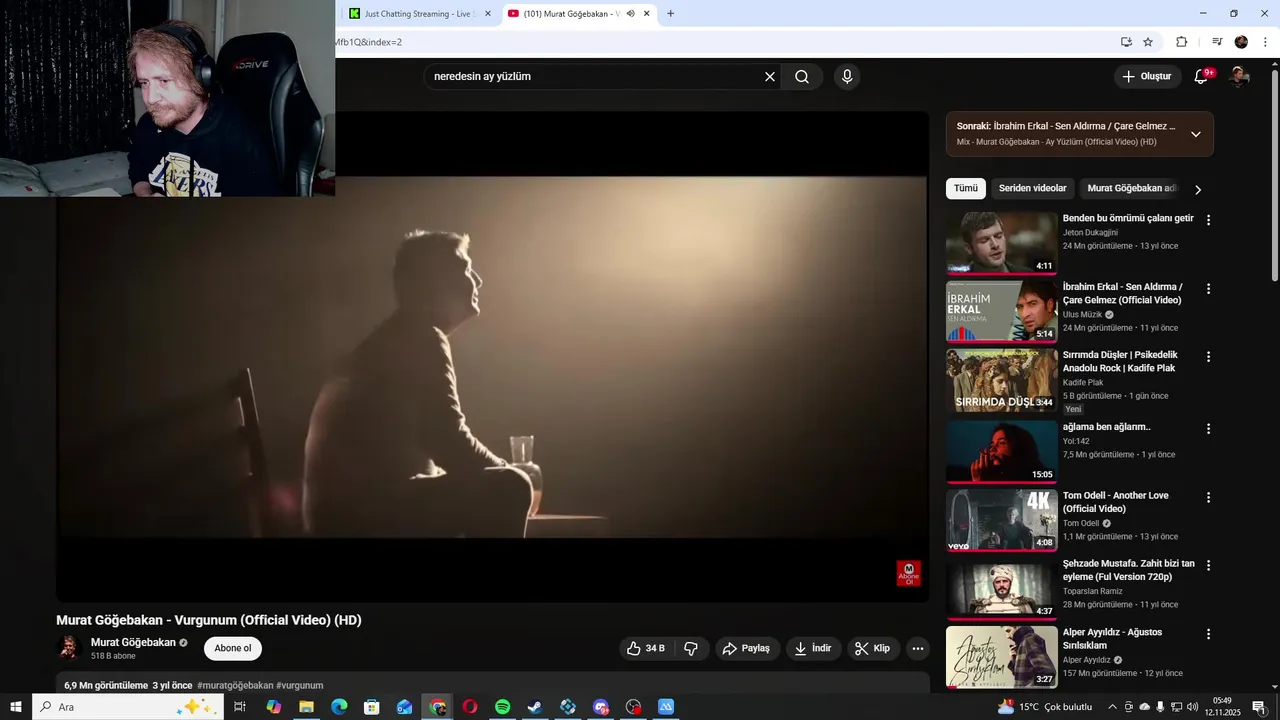This screenshot has height=720, width=1280.
Task: Bookmark this page with the star icon
Action: [x=1148, y=42]
